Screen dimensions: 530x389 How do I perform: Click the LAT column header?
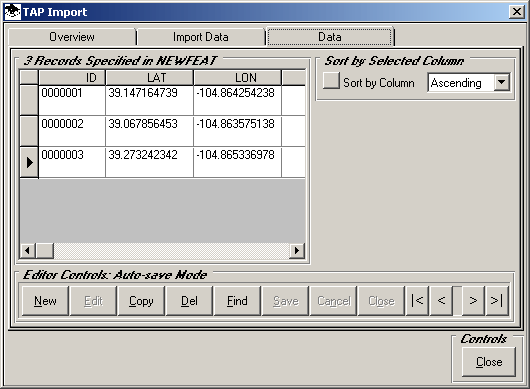pos(149,78)
